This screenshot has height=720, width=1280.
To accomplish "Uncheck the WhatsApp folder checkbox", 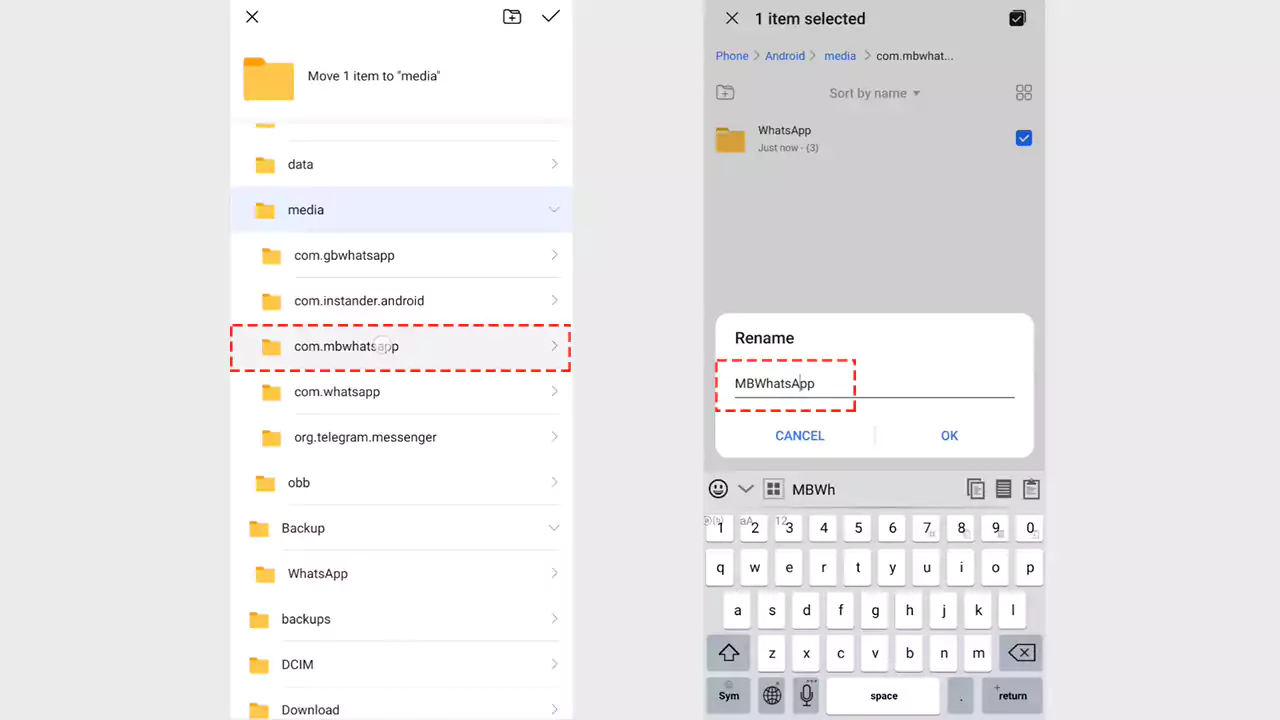I will [x=1024, y=138].
